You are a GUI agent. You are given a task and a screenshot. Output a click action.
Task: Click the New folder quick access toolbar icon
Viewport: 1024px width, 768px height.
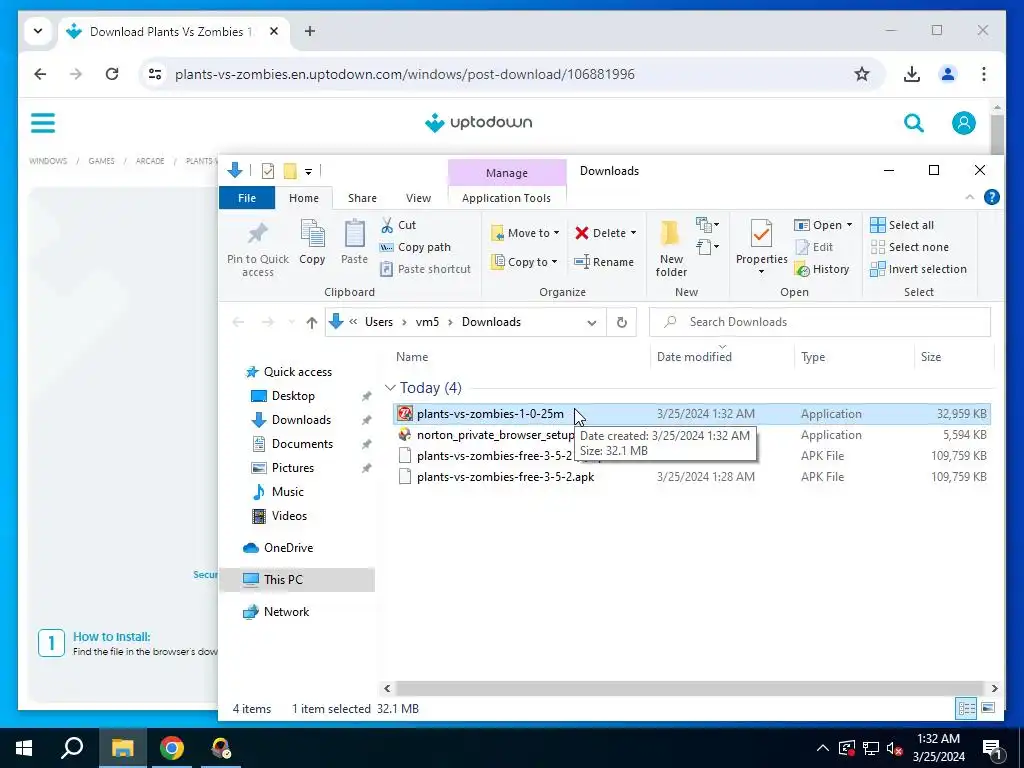pyautogui.click(x=290, y=171)
